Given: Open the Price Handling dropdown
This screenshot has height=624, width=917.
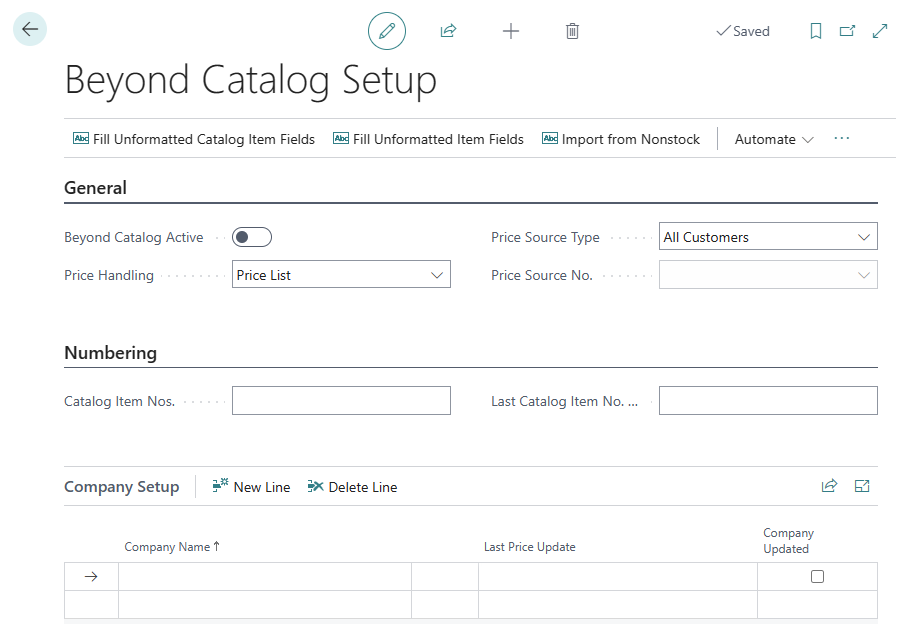Looking at the screenshot, I should click(341, 275).
